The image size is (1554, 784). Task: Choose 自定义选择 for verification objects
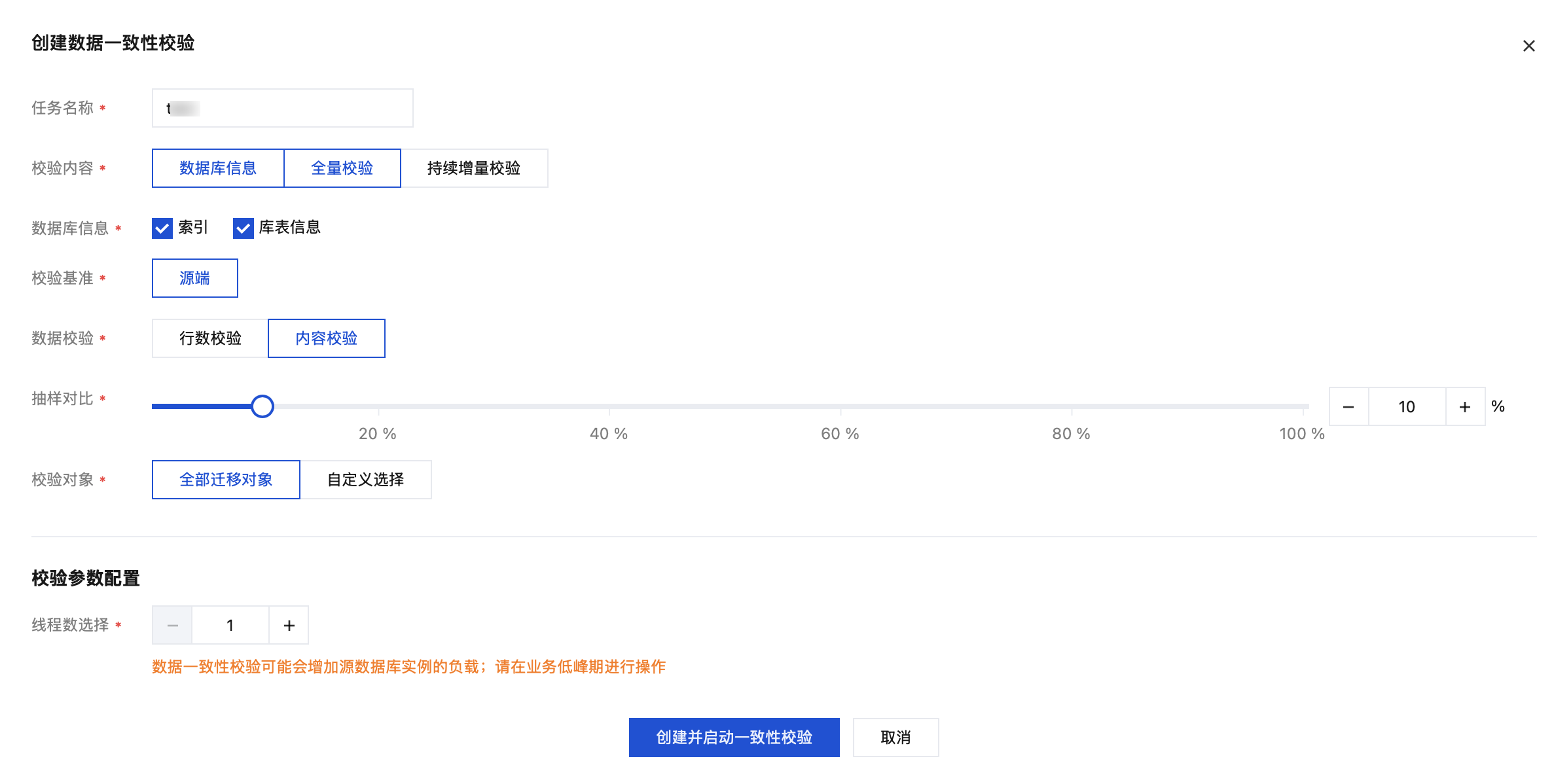click(x=365, y=480)
